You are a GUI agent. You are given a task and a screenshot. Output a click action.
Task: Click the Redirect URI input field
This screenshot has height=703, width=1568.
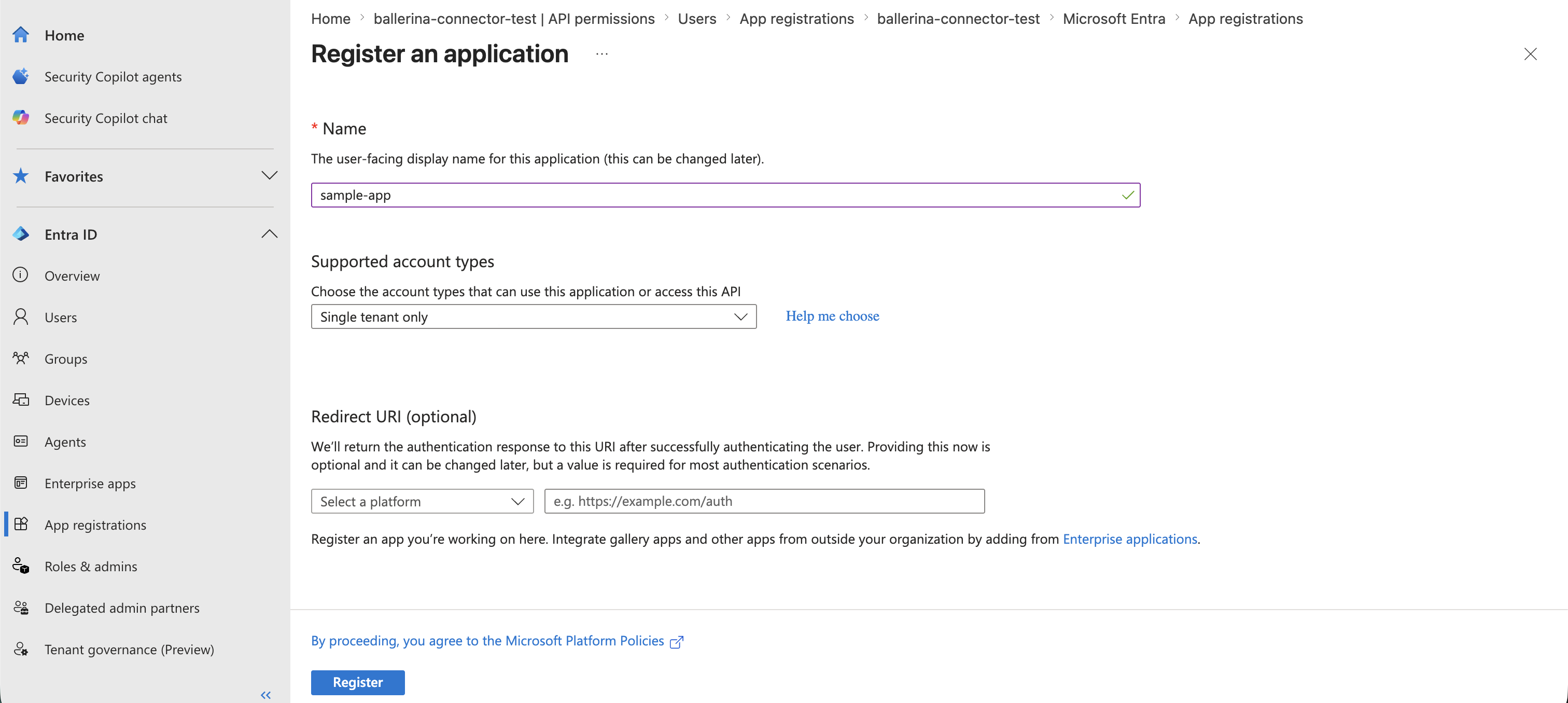(x=764, y=501)
